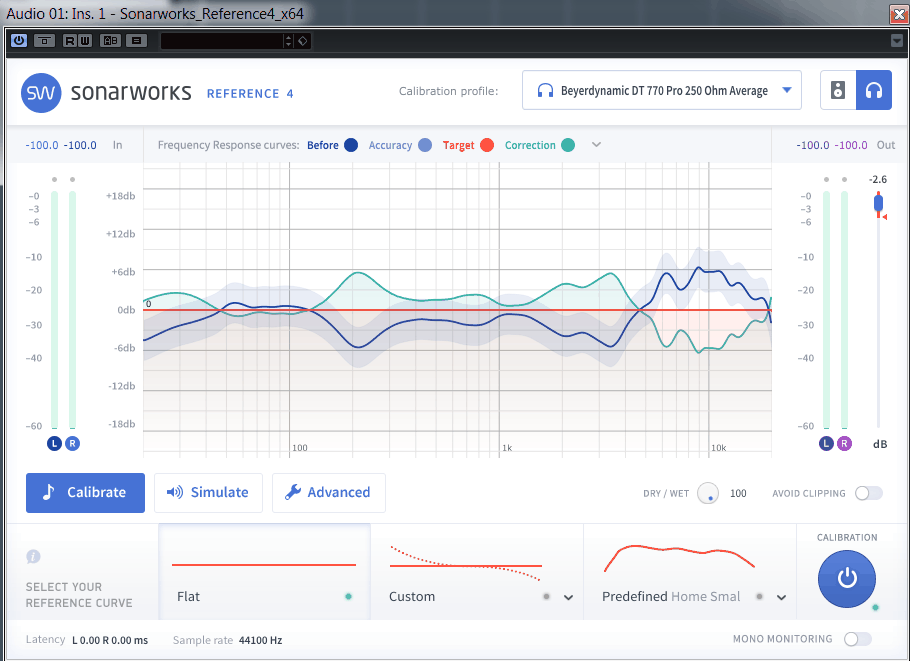Click the Latency value readout
Image resolution: width=910 pixels, height=661 pixels.
coord(110,640)
